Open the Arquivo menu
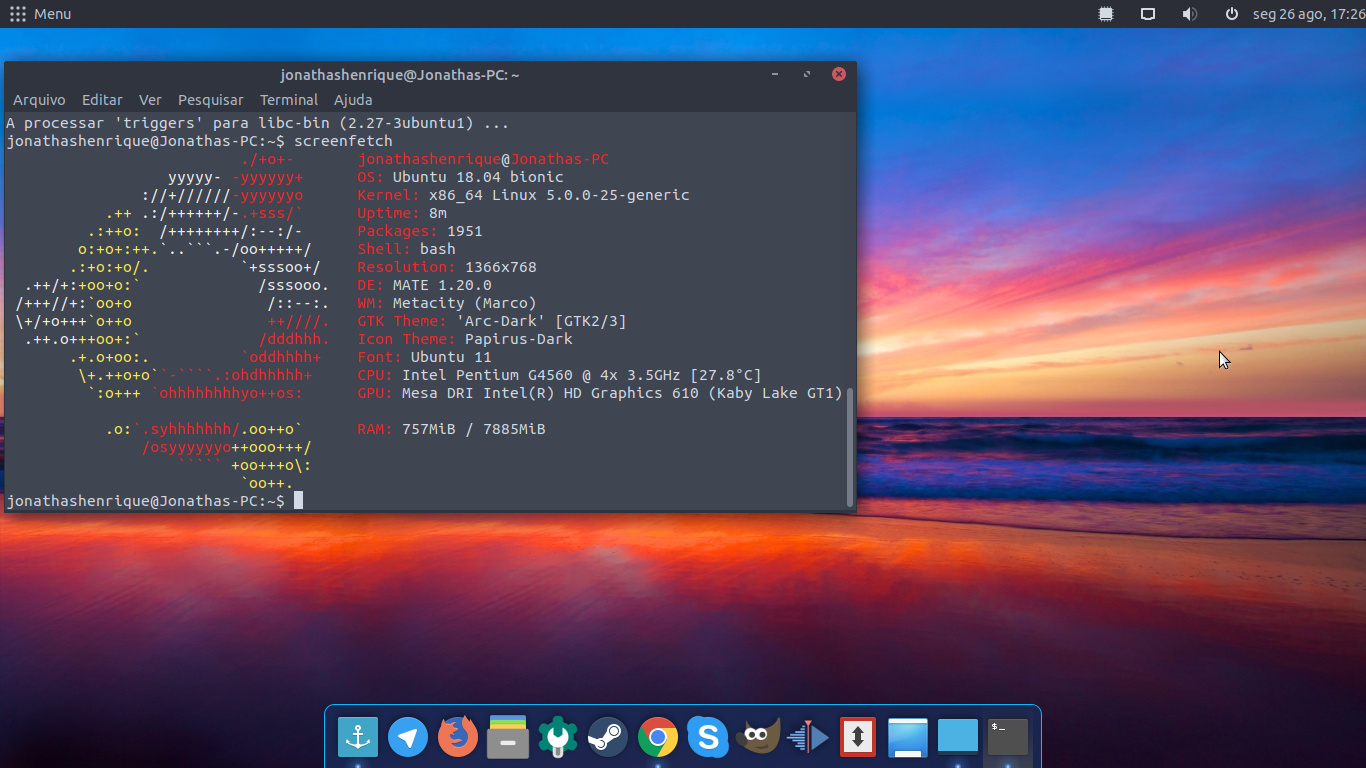 39,100
